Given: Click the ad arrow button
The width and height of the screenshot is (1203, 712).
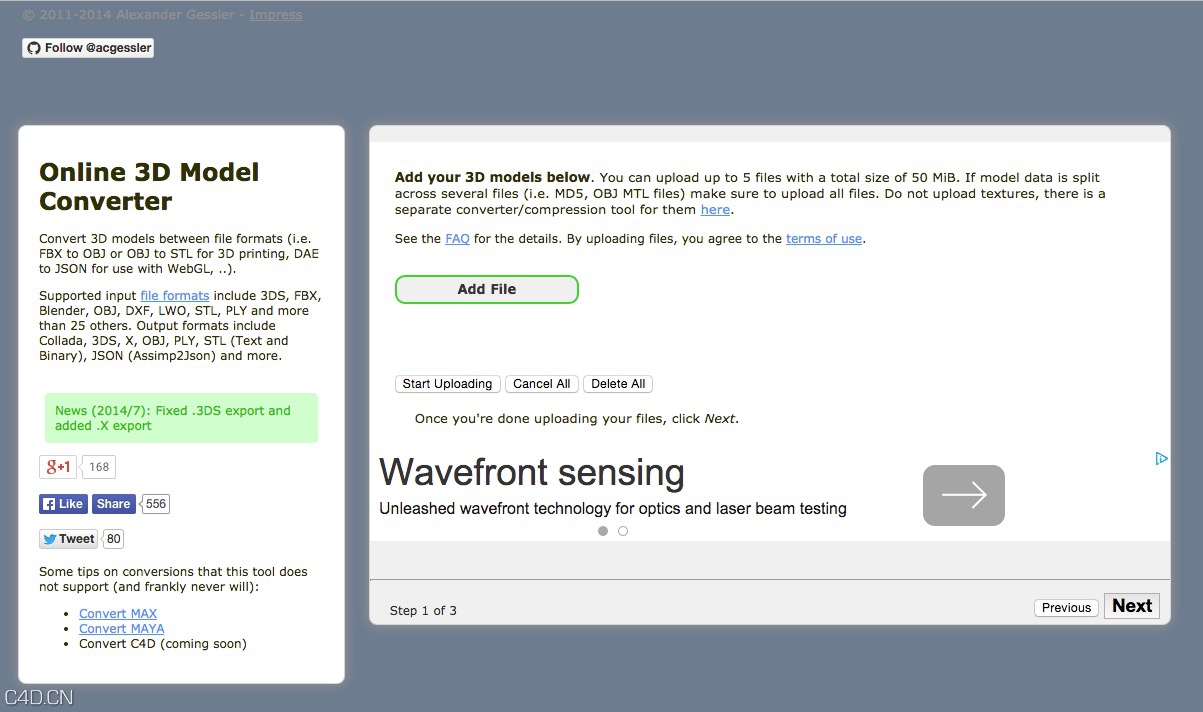Looking at the screenshot, I should coord(963,495).
